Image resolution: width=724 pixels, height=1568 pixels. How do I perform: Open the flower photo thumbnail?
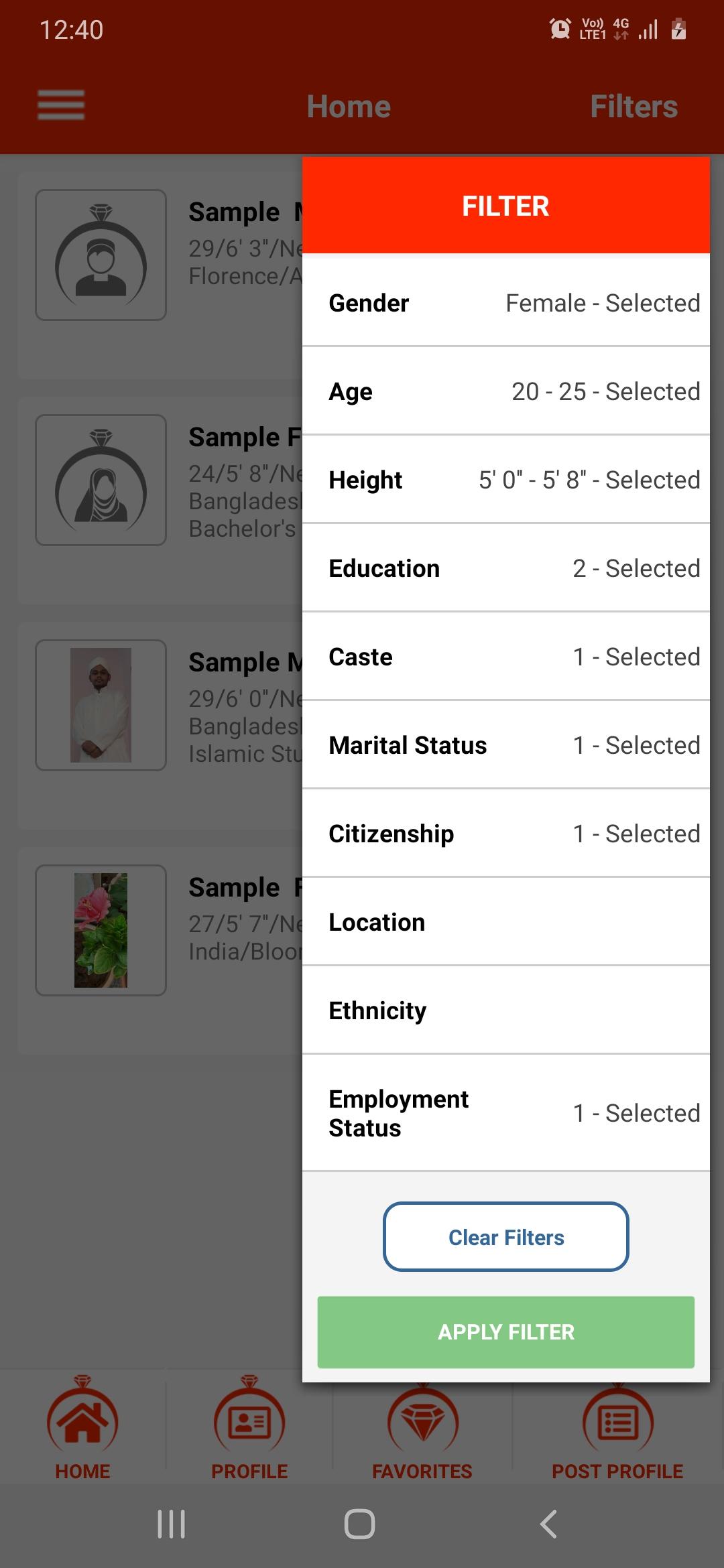[x=101, y=930]
